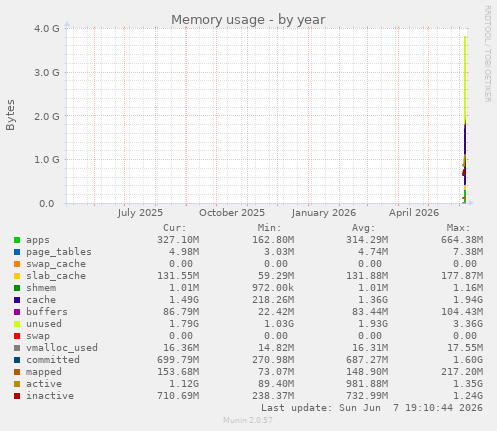Click the vmalloc_used avg value 16.31M
The width and height of the screenshot is (497, 431).
pyautogui.click(x=370, y=348)
